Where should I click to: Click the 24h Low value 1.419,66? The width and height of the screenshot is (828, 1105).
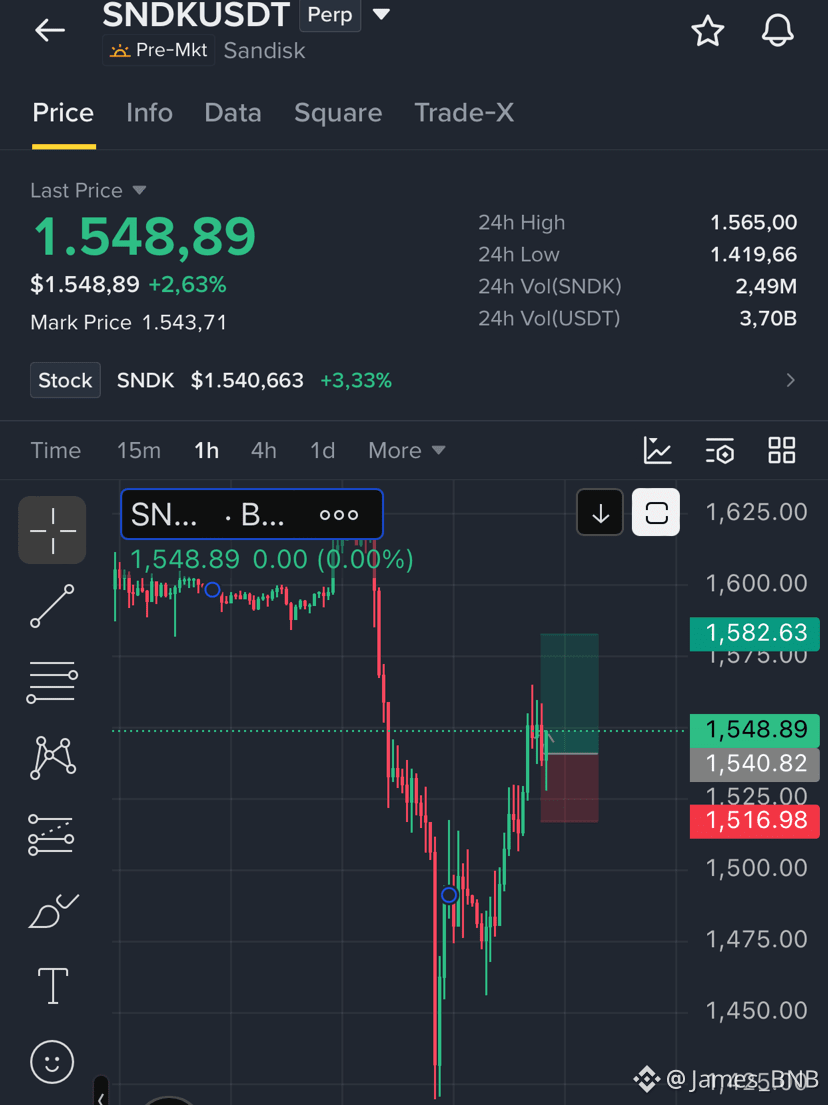coord(753,254)
